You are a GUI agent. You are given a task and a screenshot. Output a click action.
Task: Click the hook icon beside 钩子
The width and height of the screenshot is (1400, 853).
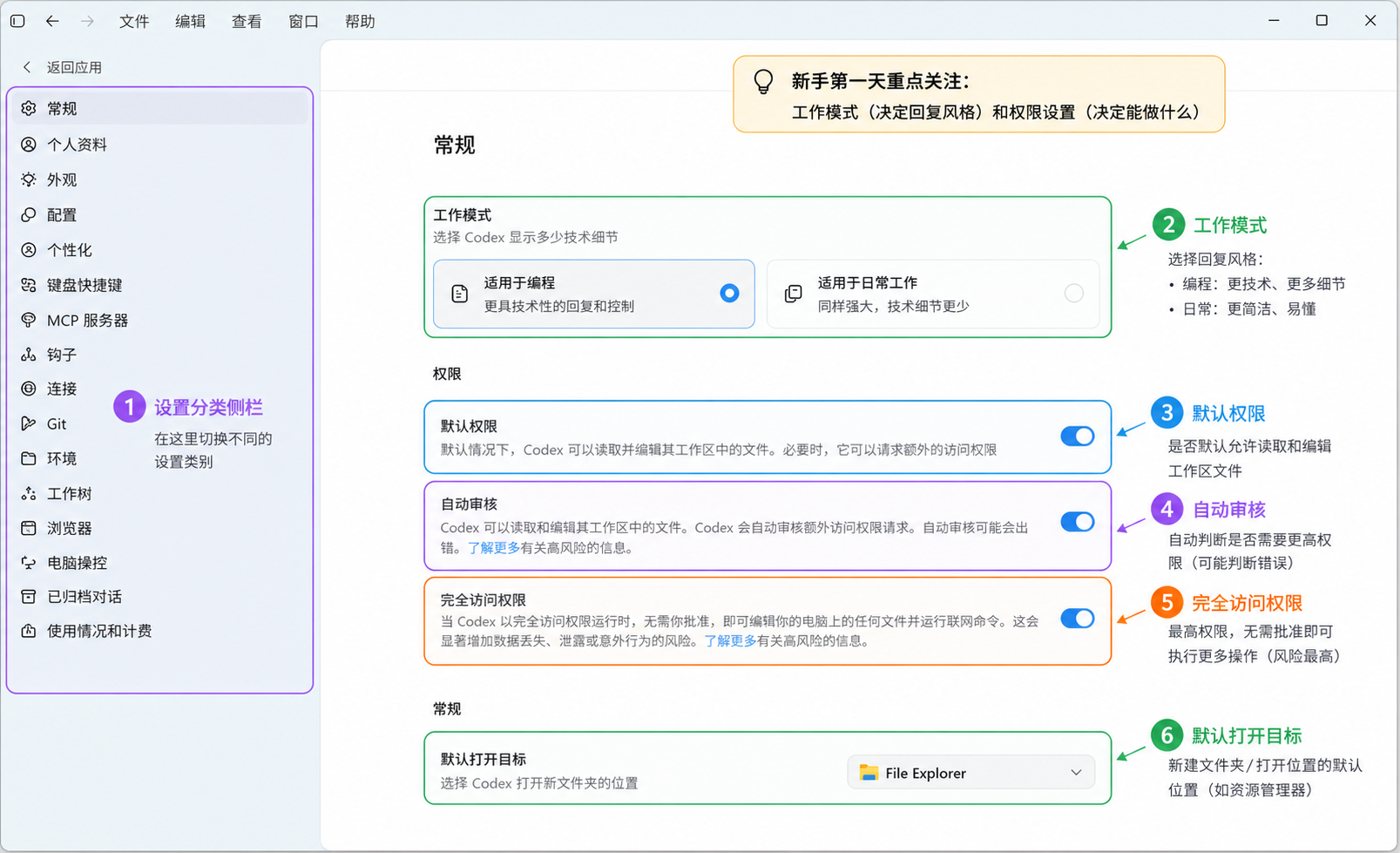click(29, 355)
